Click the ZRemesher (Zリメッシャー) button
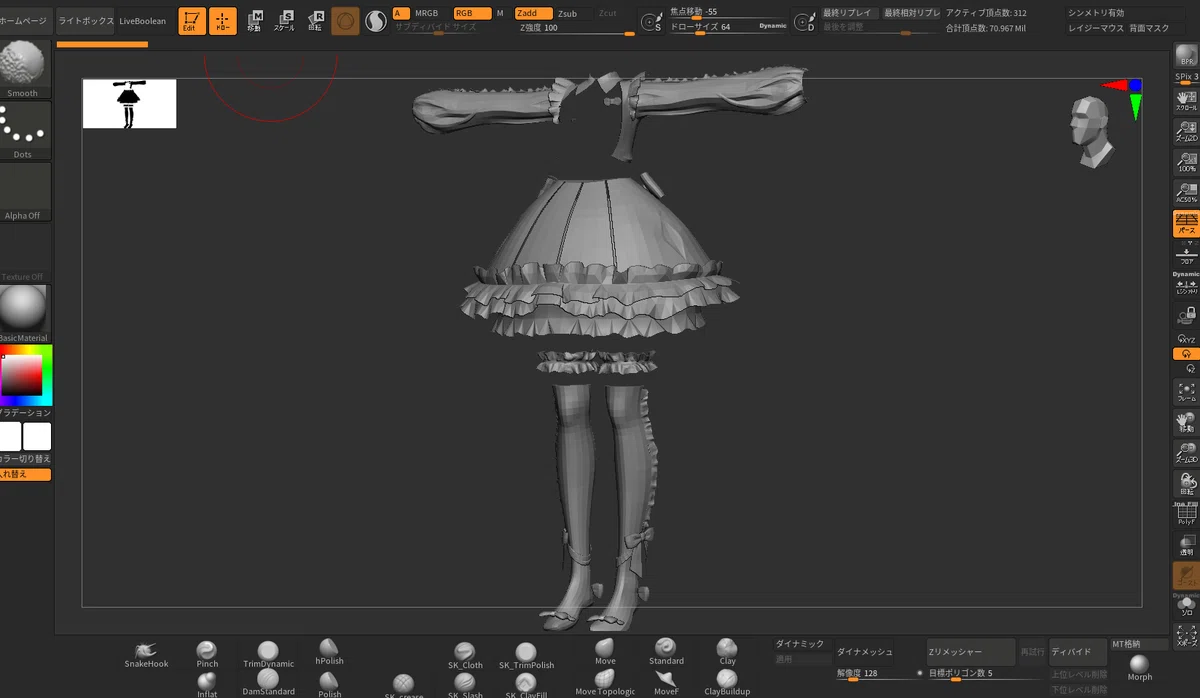1200x698 pixels. 970,651
